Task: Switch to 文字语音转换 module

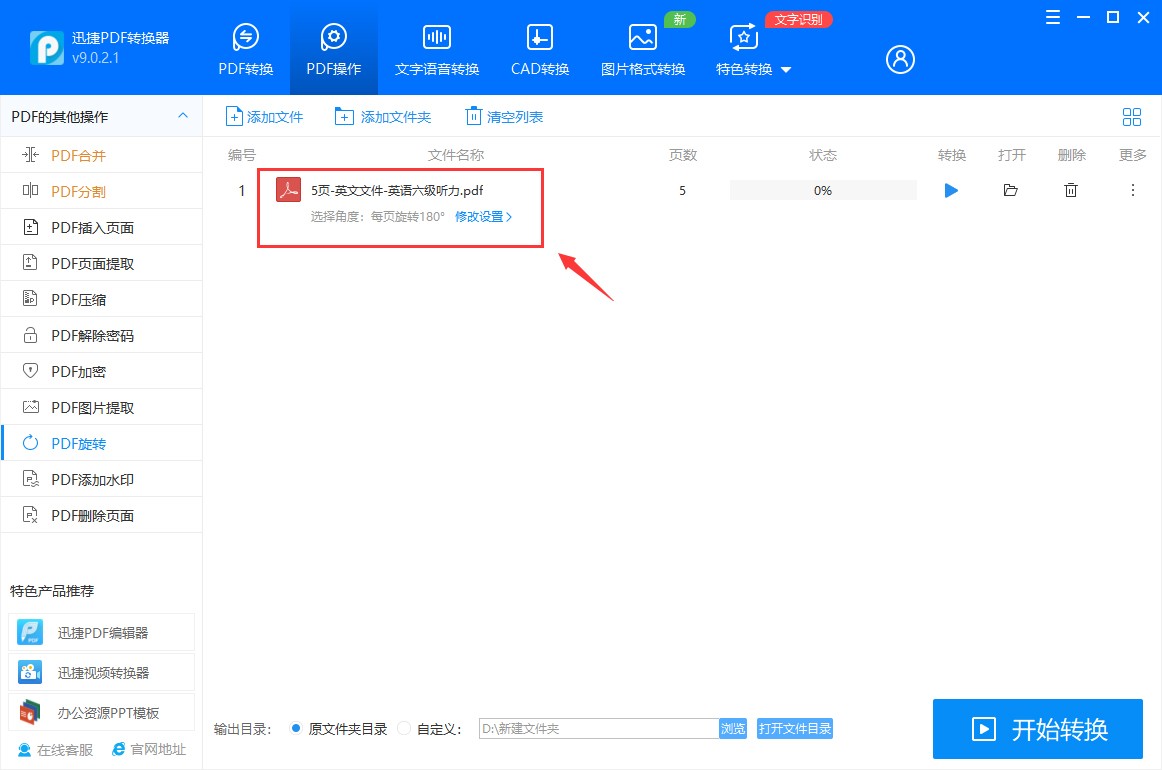Action: tap(436, 47)
